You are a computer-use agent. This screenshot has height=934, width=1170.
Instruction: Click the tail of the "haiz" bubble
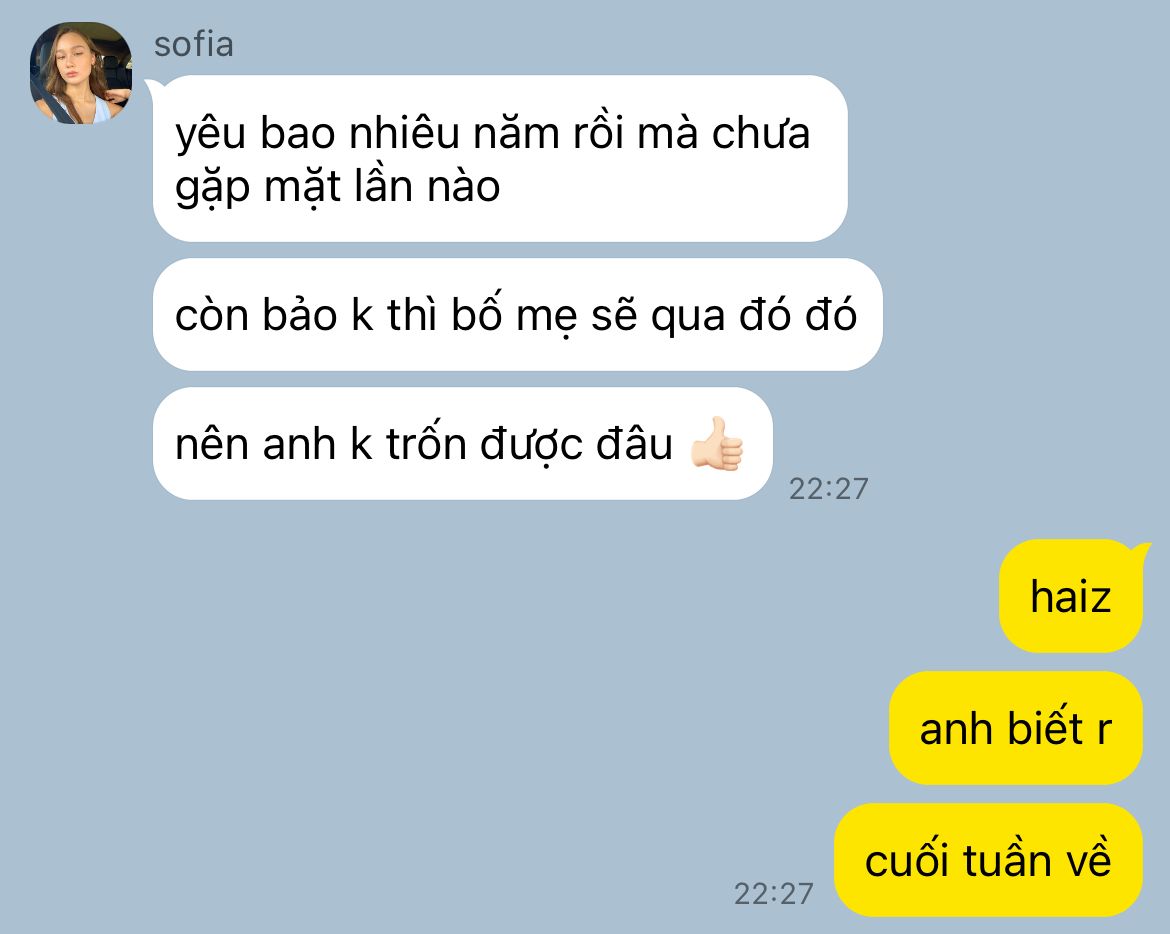pyautogui.click(x=1142, y=550)
